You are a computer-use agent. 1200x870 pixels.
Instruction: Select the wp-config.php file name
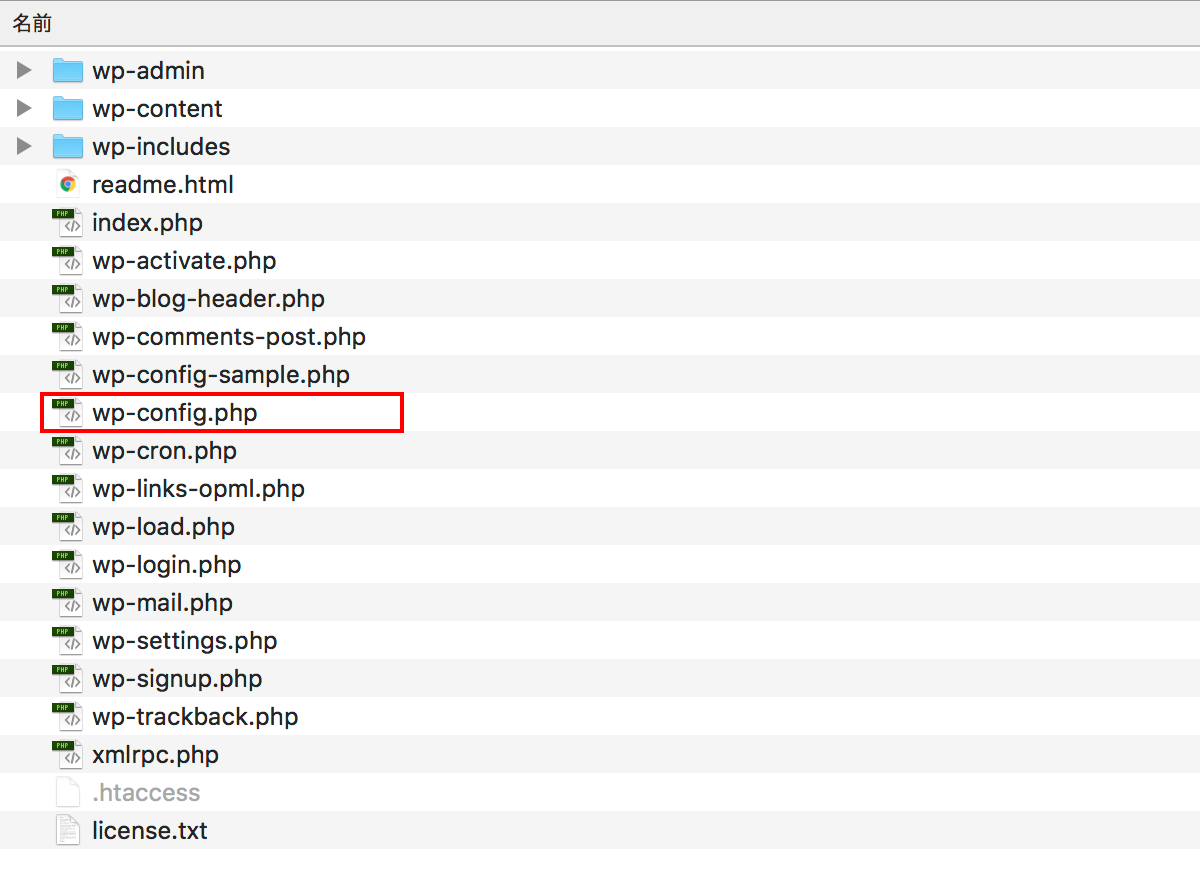[175, 413]
